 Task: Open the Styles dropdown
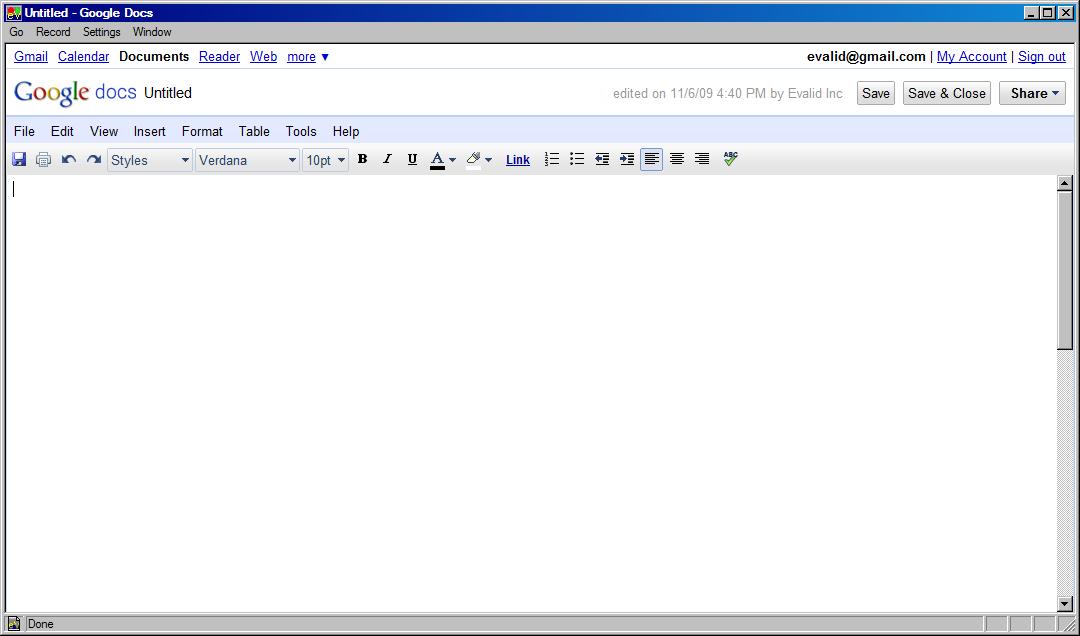pos(149,161)
